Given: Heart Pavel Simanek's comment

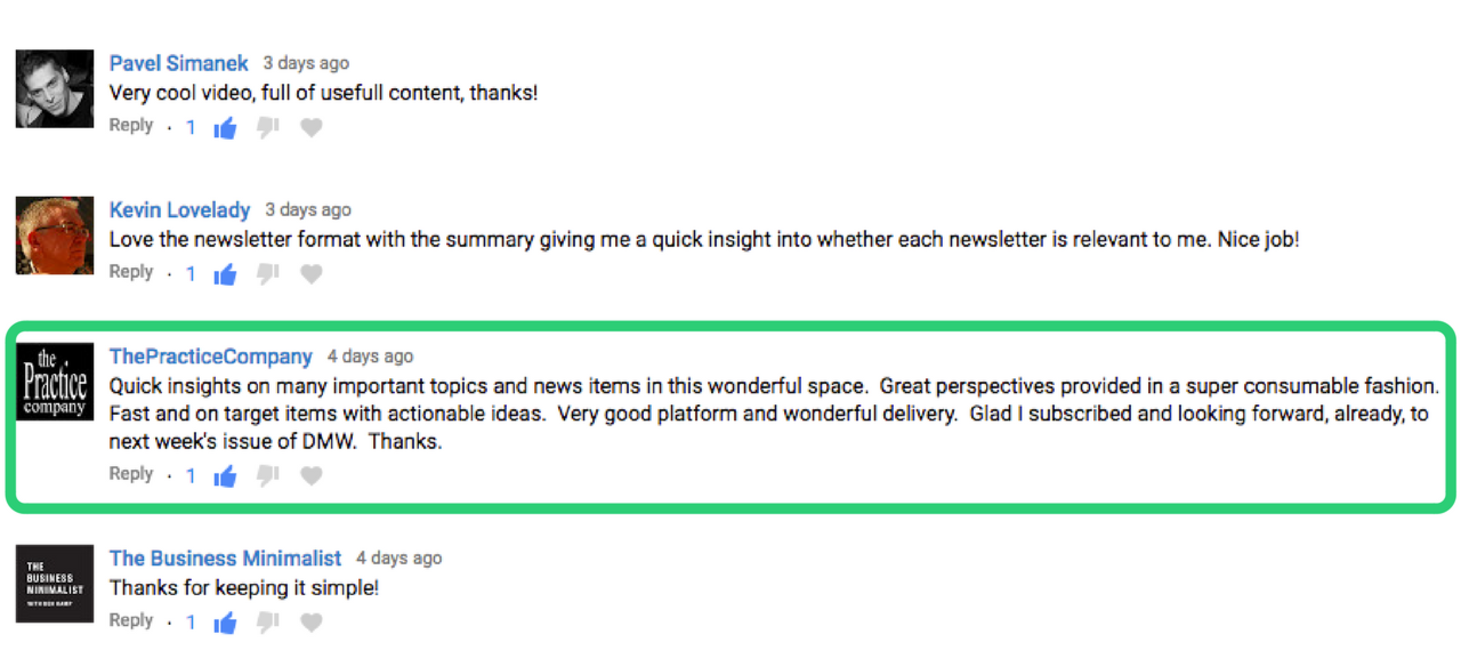Looking at the screenshot, I should pos(312,128).
